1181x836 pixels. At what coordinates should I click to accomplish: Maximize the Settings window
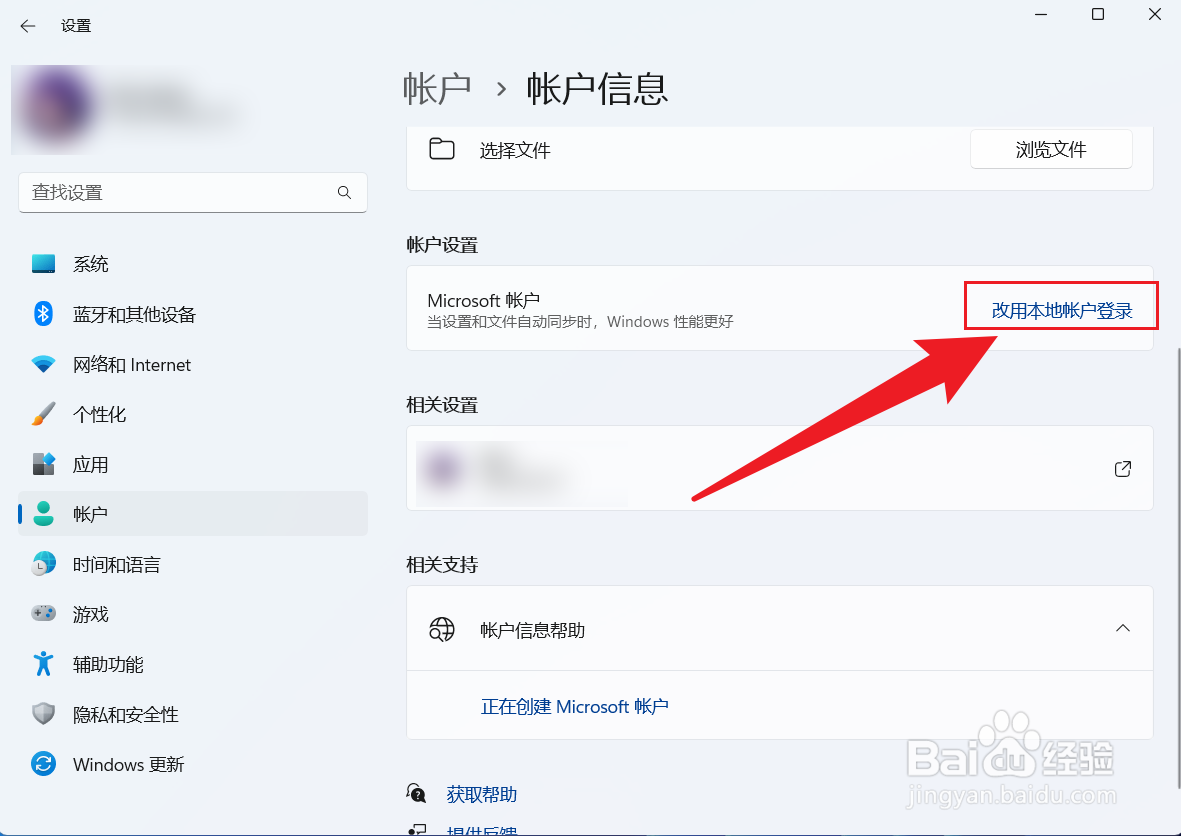tap(1098, 14)
